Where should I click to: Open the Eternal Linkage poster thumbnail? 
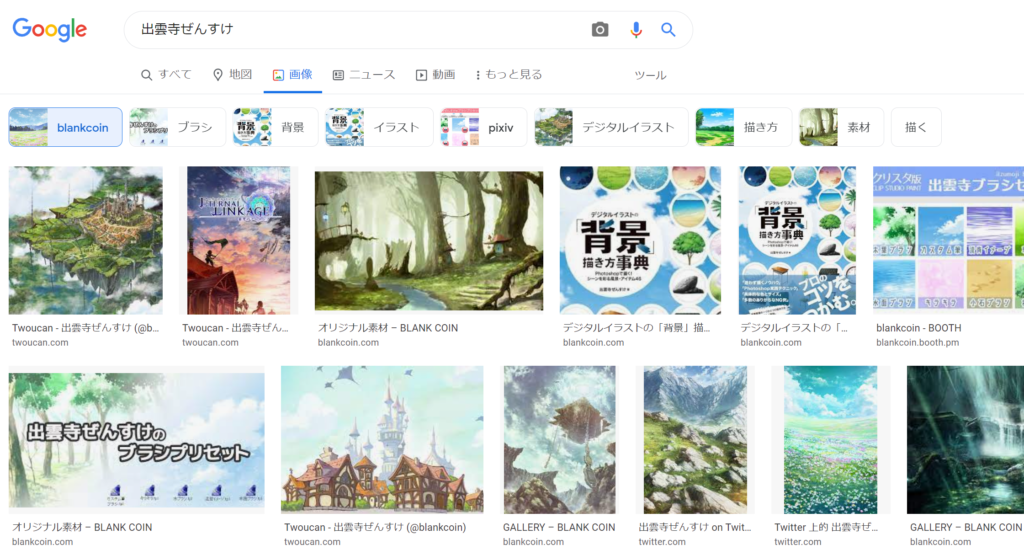tap(238, 240)
